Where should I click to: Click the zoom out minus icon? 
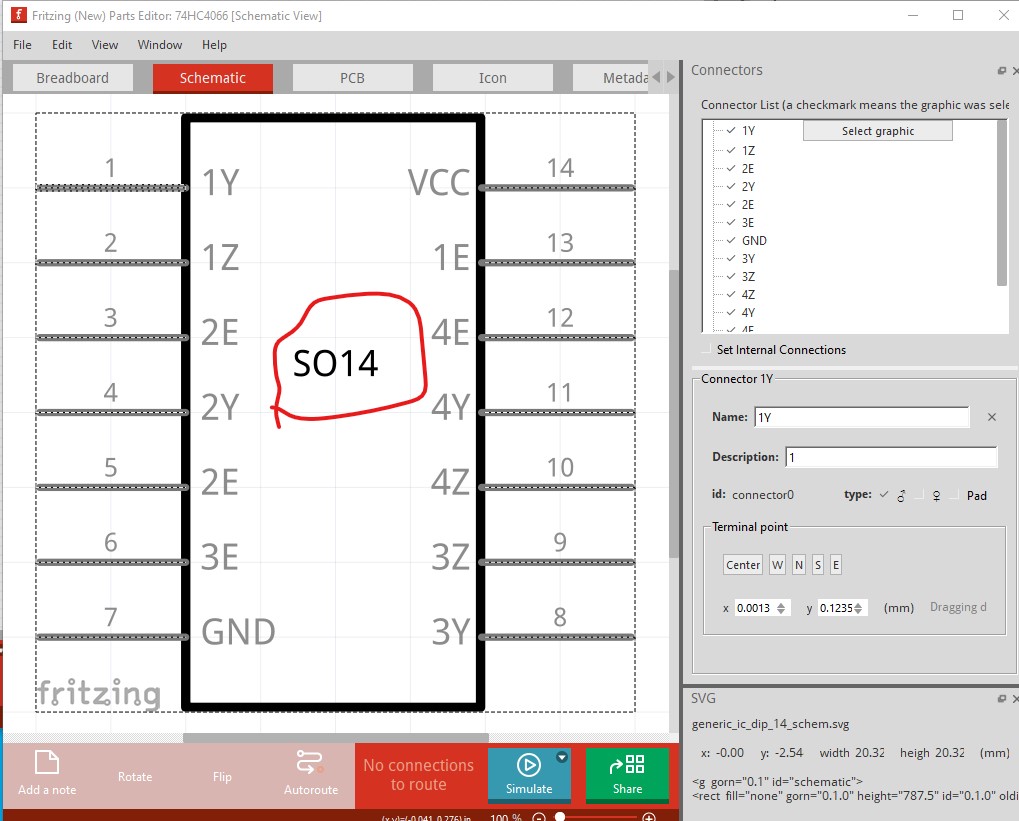[539, 817]
